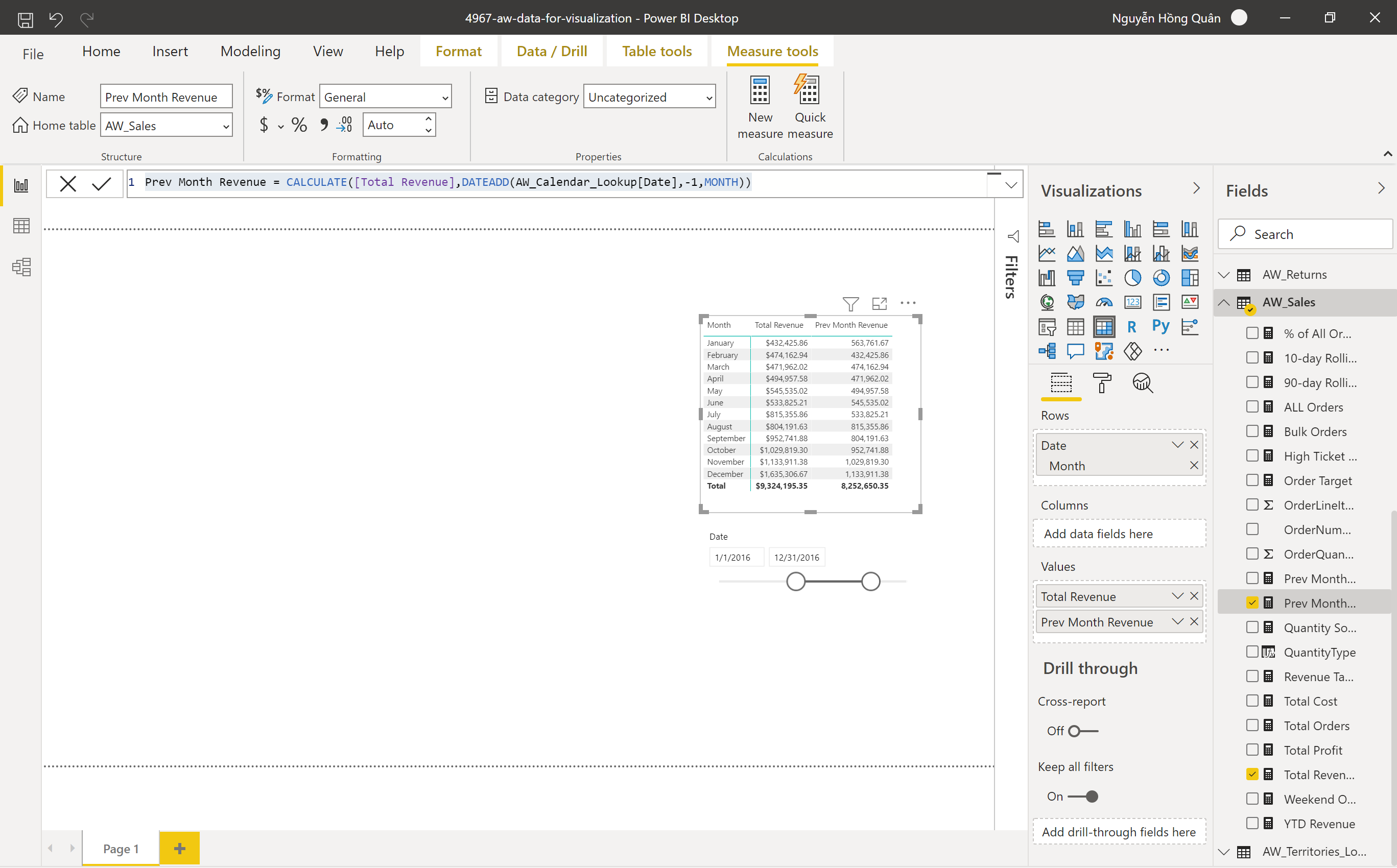Image resolution: width=1397 pixels, height=868 pixels.
Task: Open the Table tools tab
Action: (656, 52)
